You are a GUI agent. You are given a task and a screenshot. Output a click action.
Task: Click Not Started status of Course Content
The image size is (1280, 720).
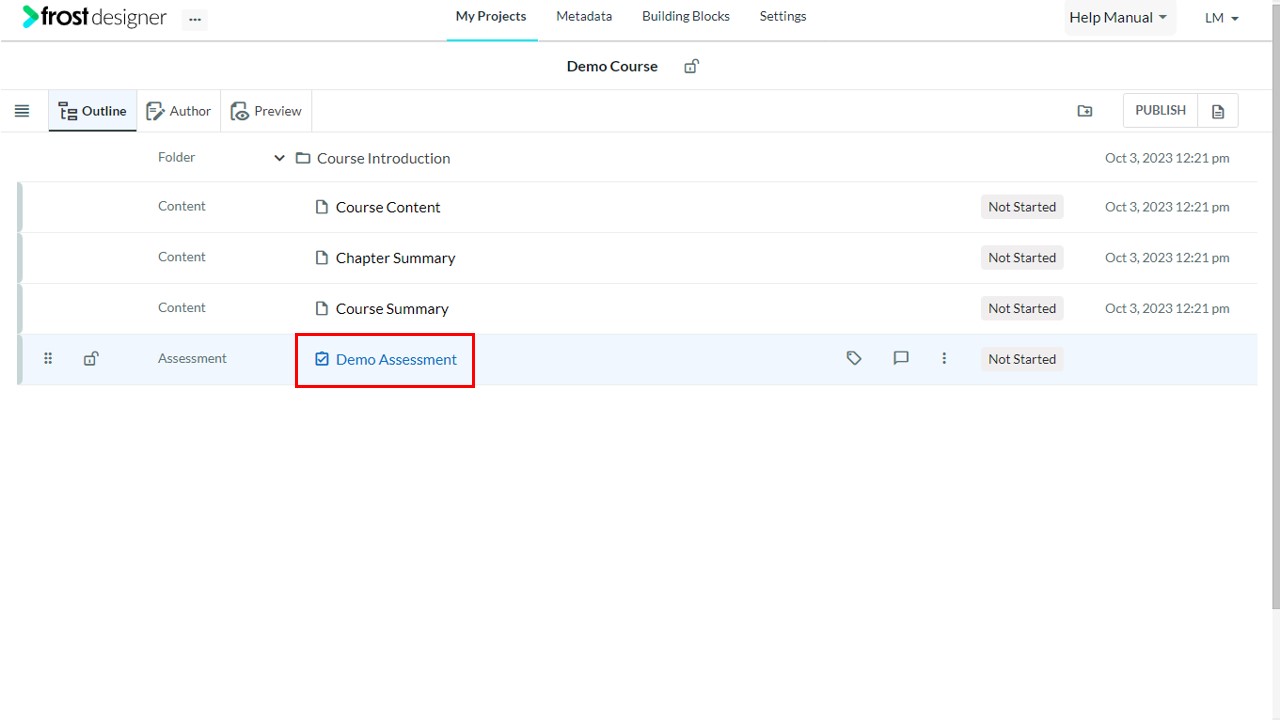tap(1022, 207)
